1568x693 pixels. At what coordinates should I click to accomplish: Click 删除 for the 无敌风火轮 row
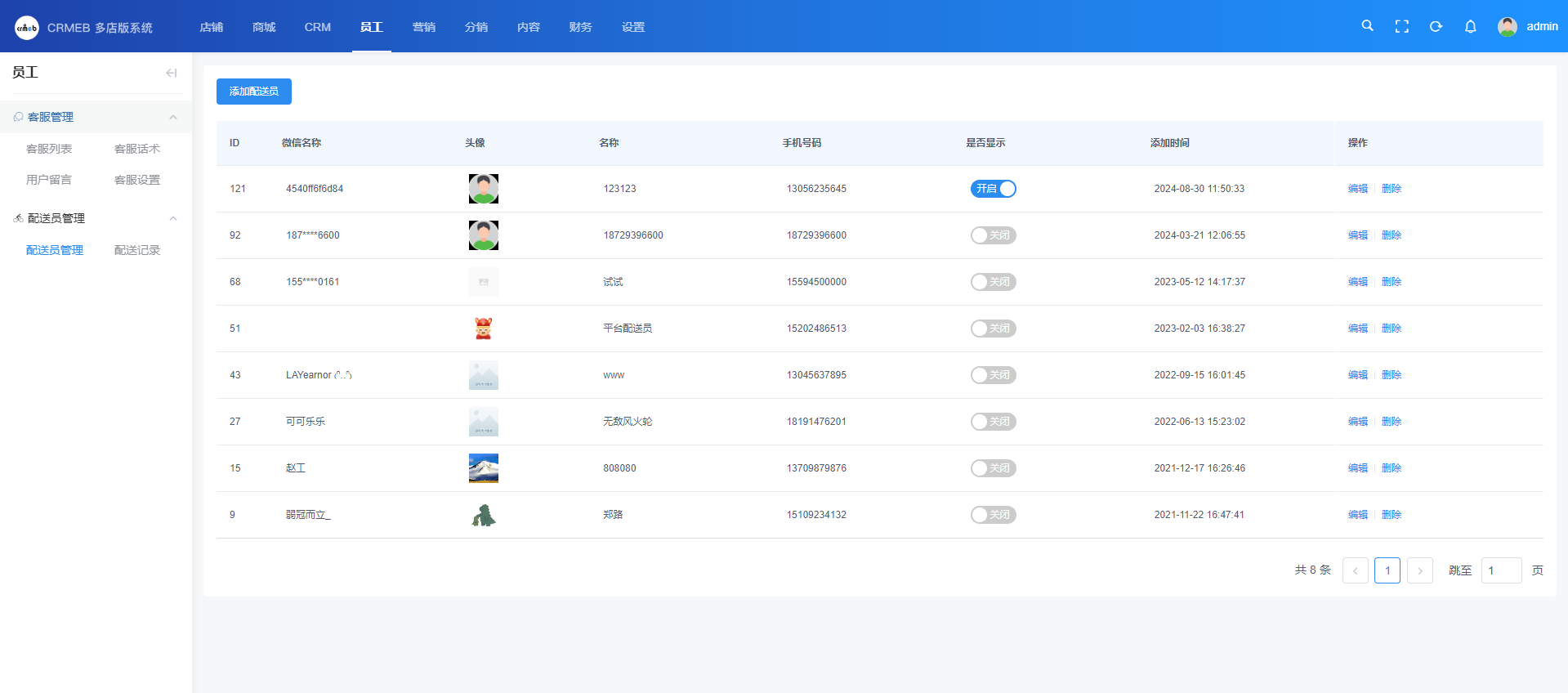tap(1391, 422)
